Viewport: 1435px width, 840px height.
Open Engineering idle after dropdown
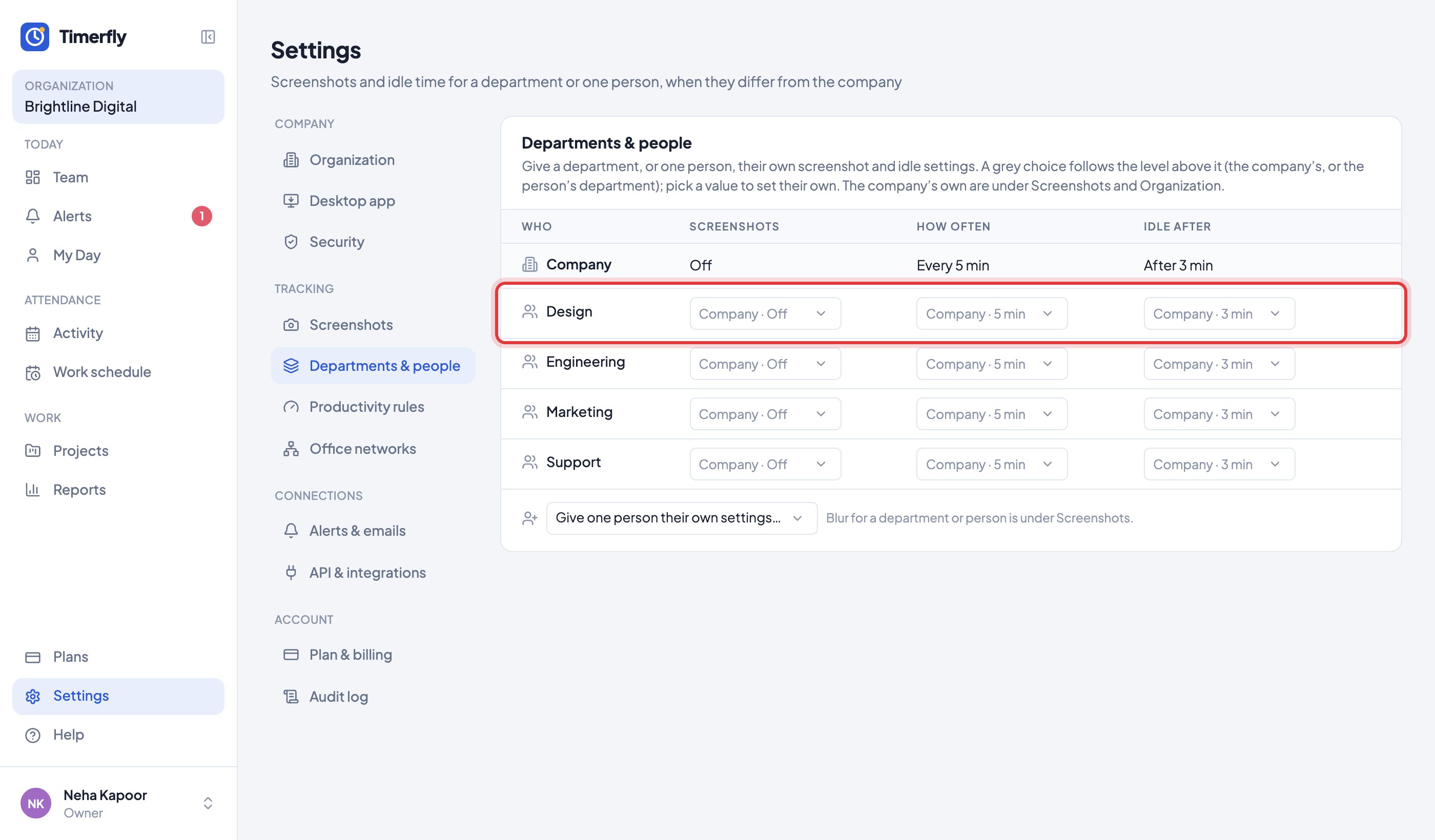1219,364
